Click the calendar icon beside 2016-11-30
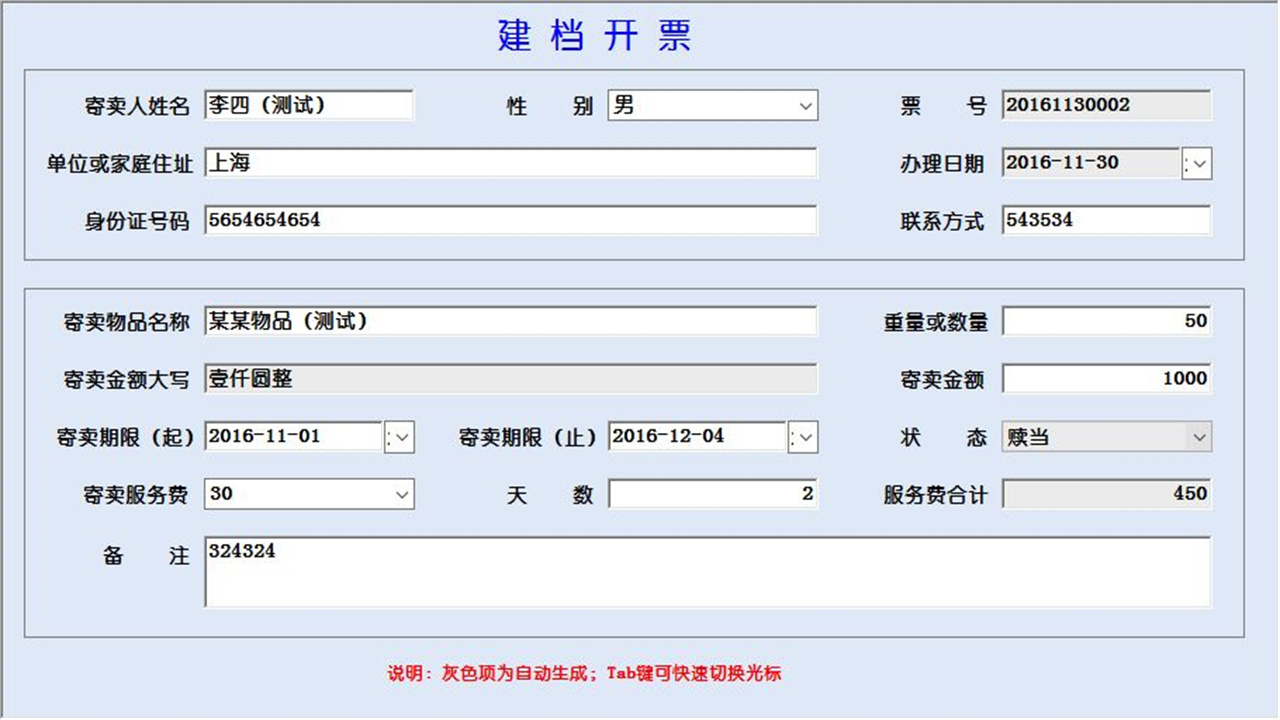Screen dimensions: 1280x720 click(1196, 163)
